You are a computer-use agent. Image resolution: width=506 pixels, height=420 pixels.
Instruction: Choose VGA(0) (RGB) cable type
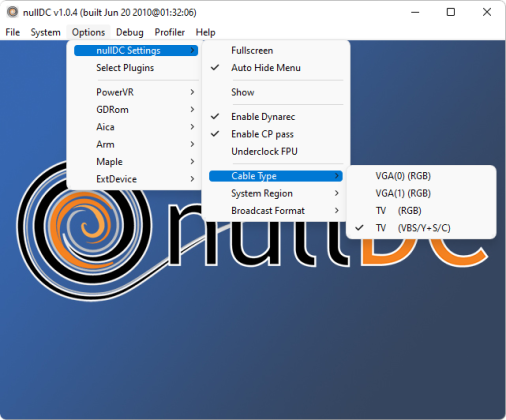coord(421,176)
